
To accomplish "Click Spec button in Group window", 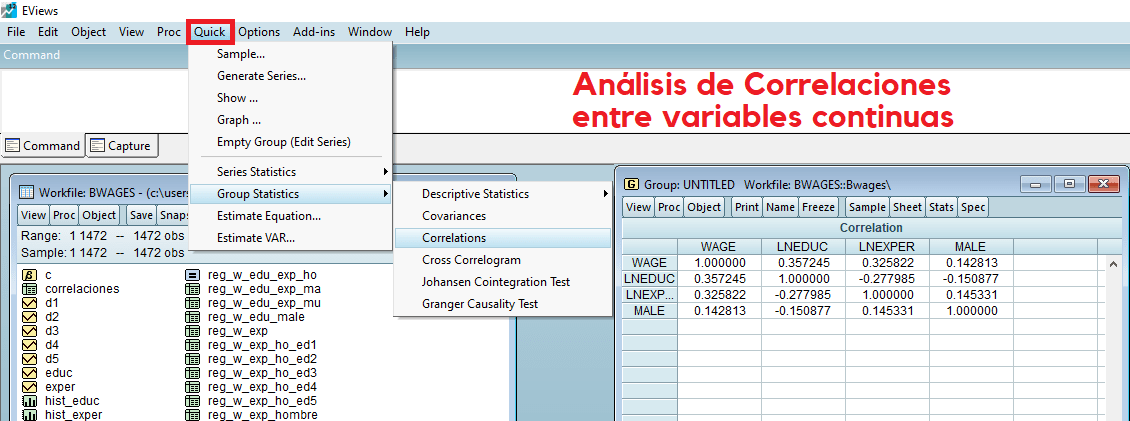I will pyautogui.click(x=972, y=208).
